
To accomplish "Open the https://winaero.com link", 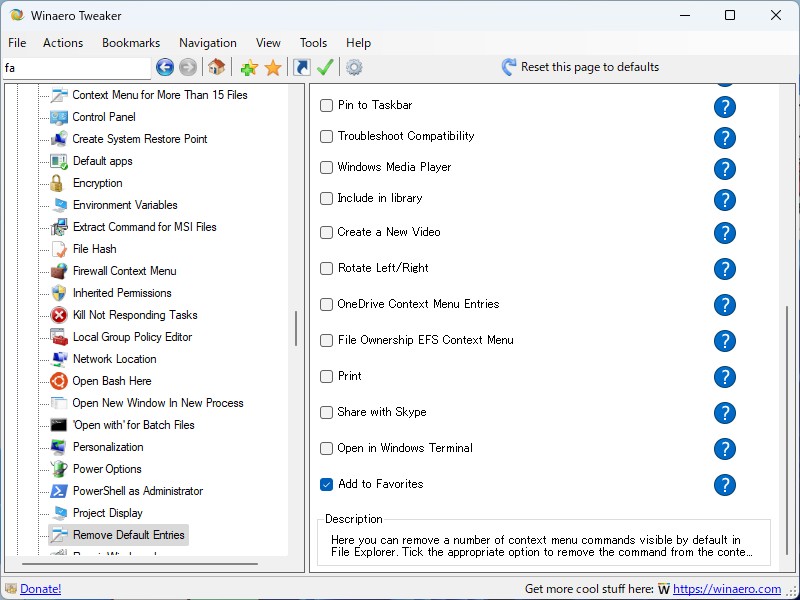I will point(727,589).
